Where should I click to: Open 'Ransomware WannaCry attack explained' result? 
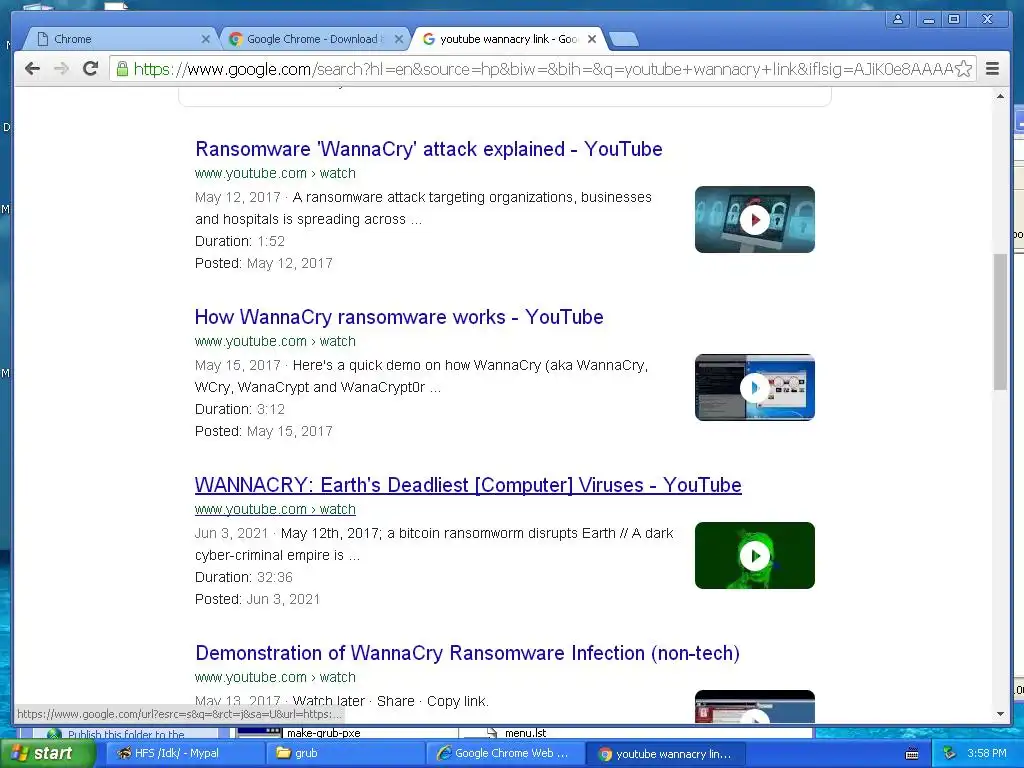point(428,149)
